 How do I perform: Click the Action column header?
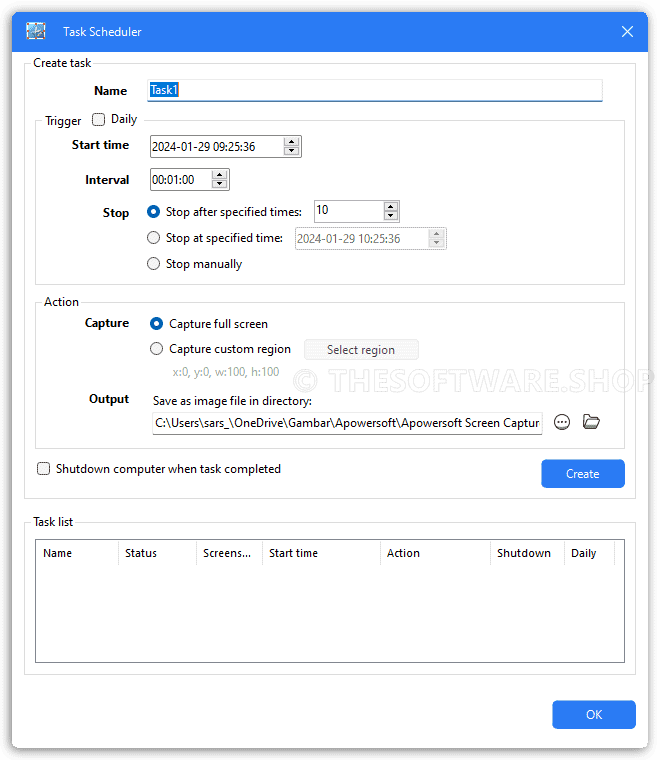pos(436,553)
